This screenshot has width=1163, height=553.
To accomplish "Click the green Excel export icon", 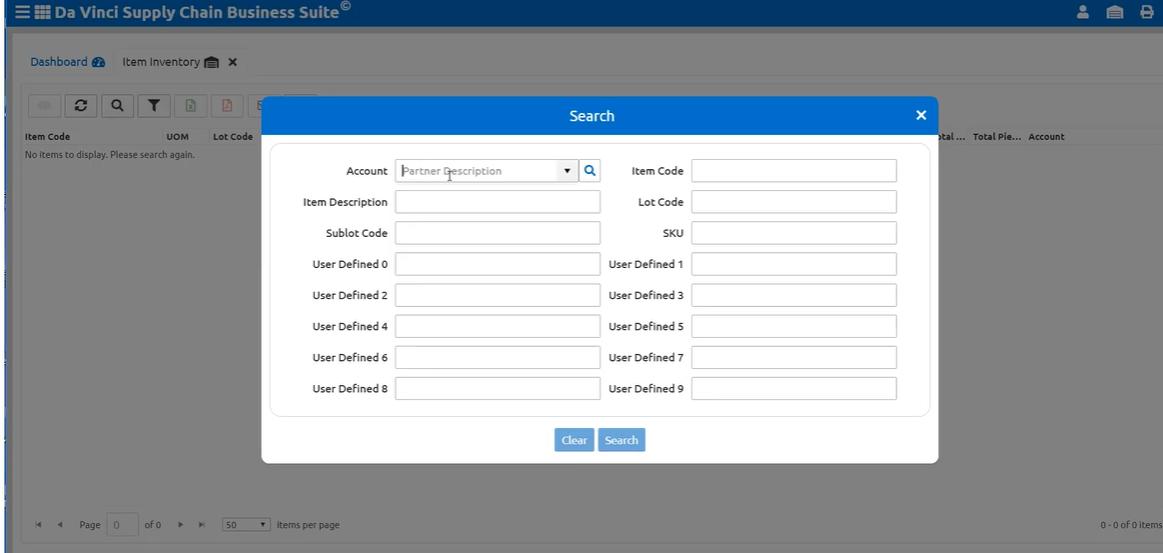I will (x=190, y=105).
